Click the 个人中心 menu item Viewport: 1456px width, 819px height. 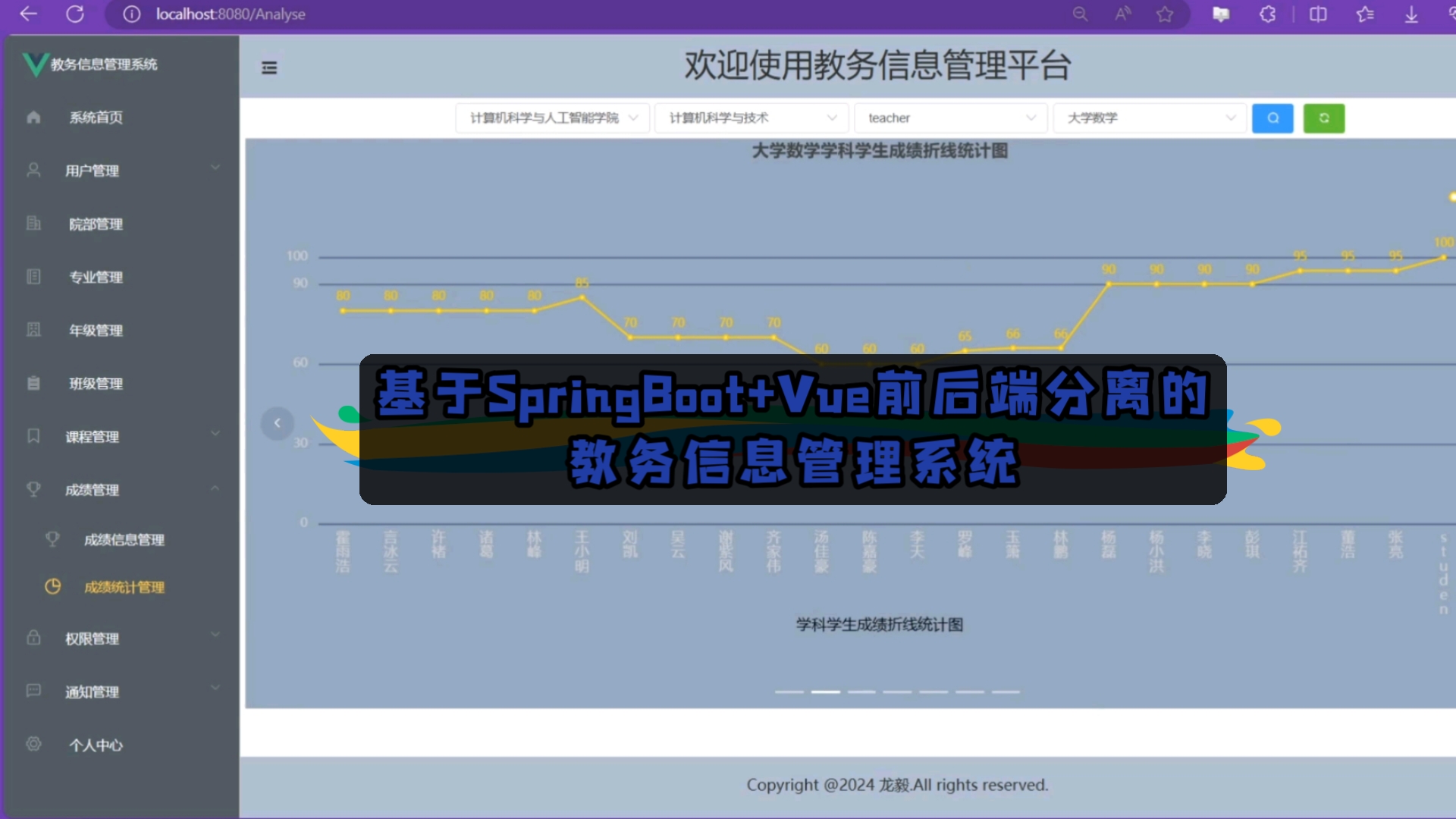coord(96,745)
